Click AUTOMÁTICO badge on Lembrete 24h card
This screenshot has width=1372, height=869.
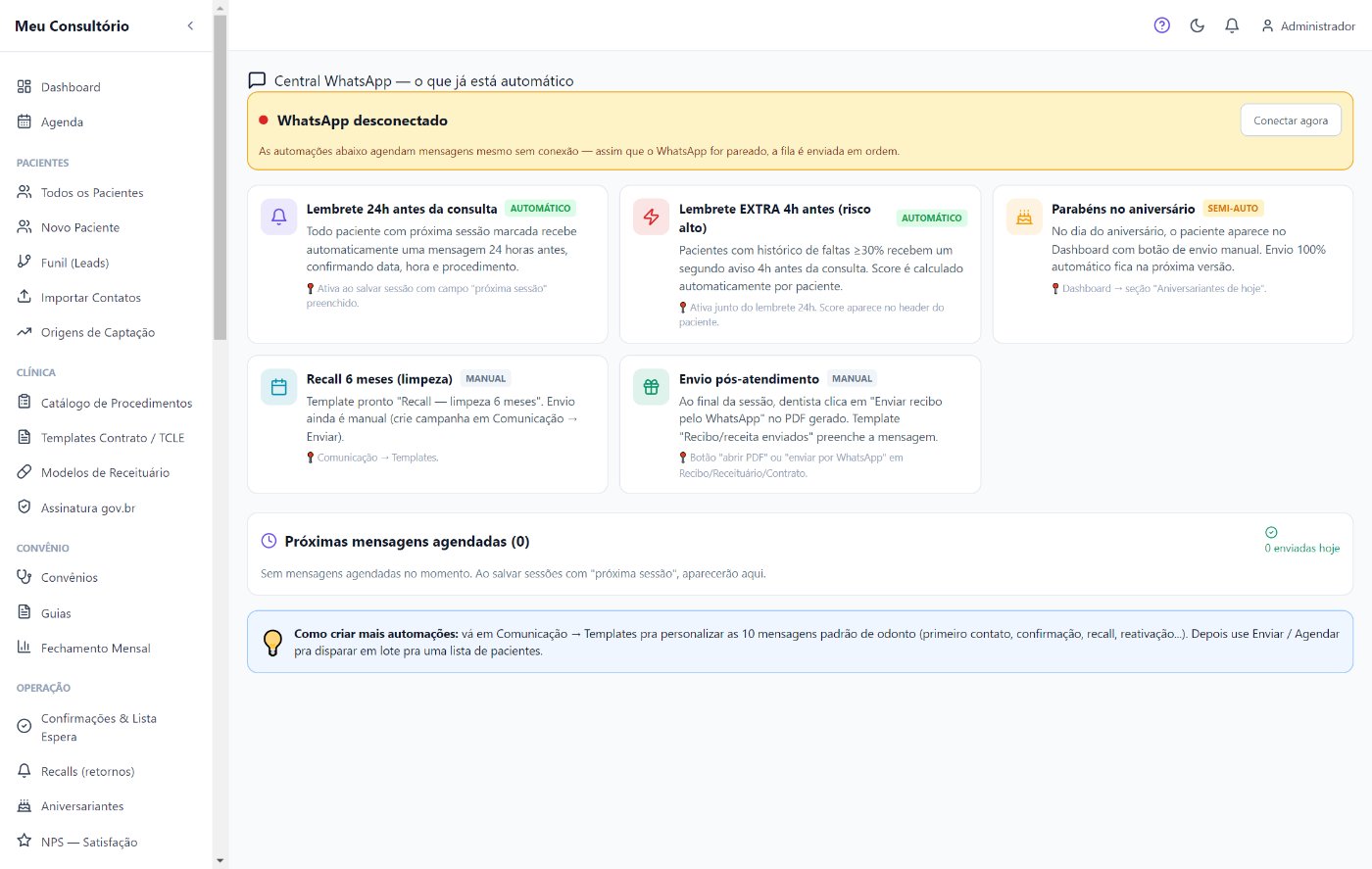tap(540, 209)
